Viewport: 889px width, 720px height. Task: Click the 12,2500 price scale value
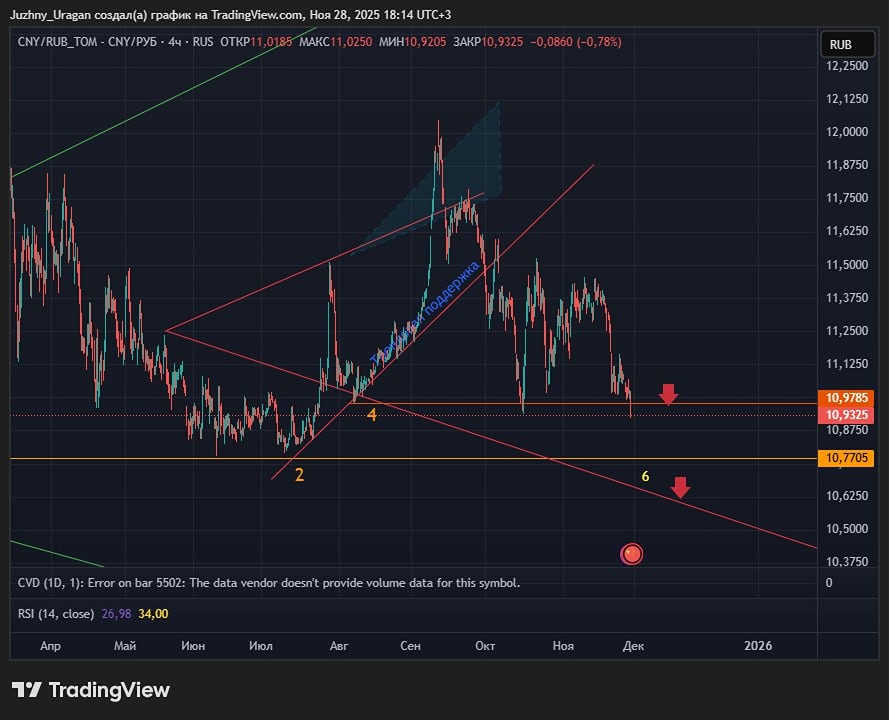point(847,66)
